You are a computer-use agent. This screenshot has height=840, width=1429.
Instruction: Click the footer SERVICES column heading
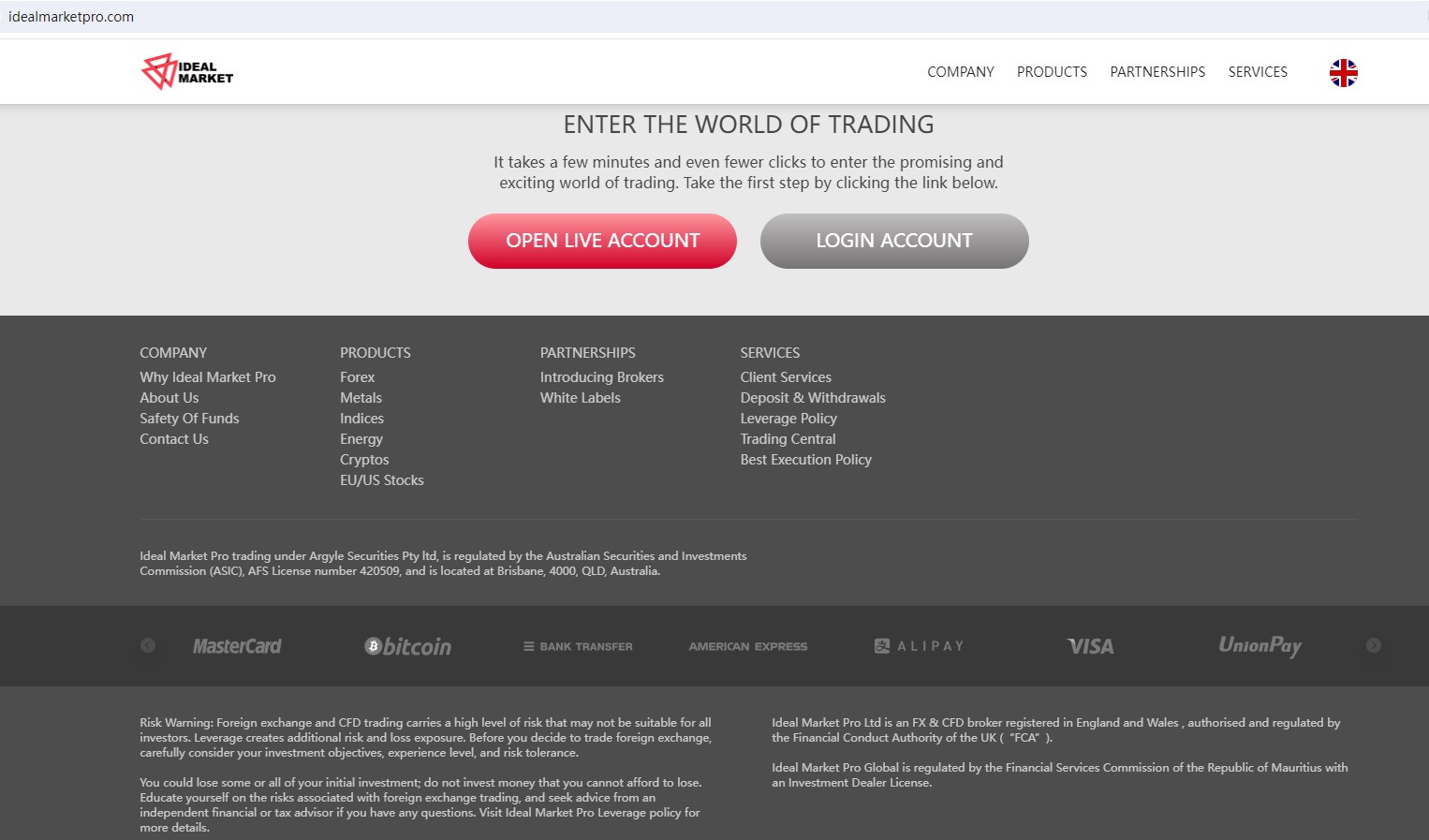tap(770, 353)
